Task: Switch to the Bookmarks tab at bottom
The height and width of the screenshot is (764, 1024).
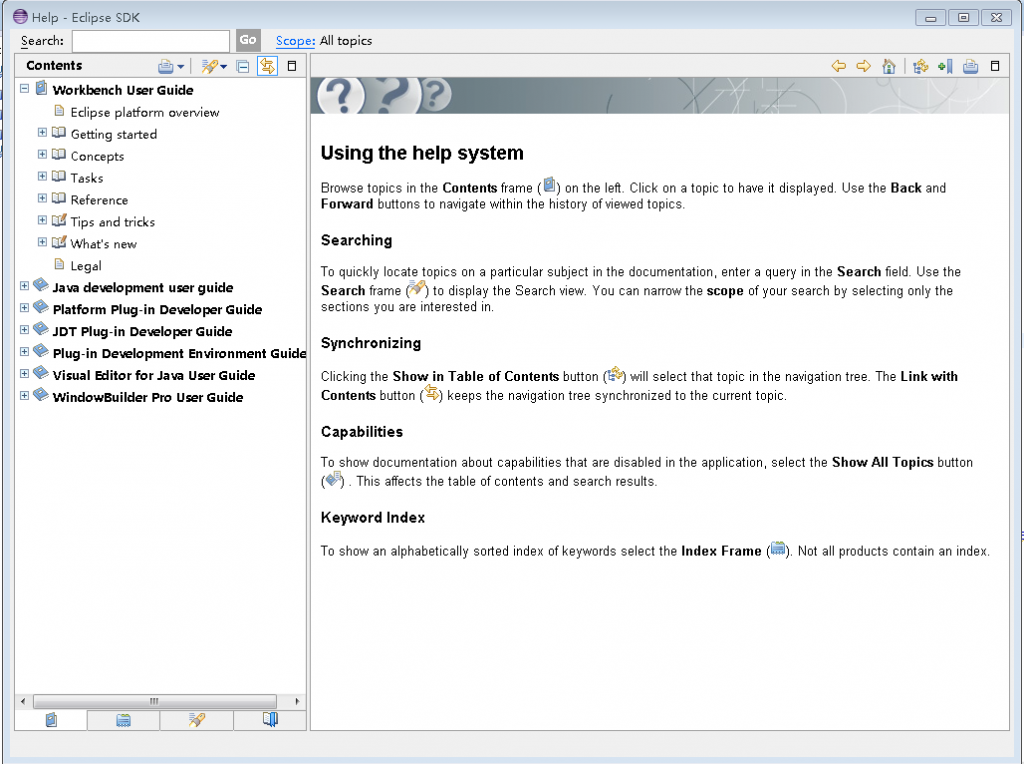Action: point(270,720)
